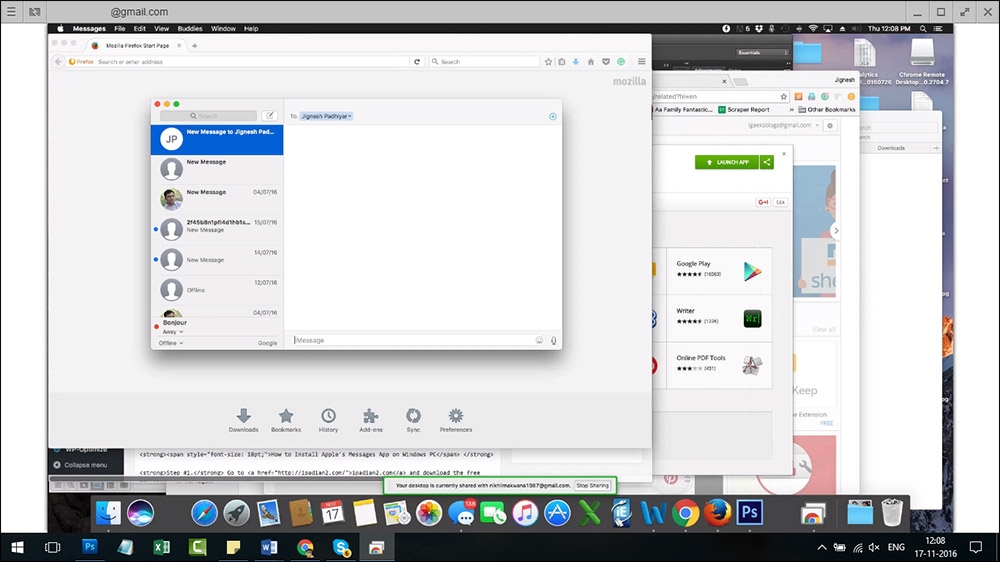
Task: Open Firefox Sync shortcut on start page
Action: click(x=413, y=421)
